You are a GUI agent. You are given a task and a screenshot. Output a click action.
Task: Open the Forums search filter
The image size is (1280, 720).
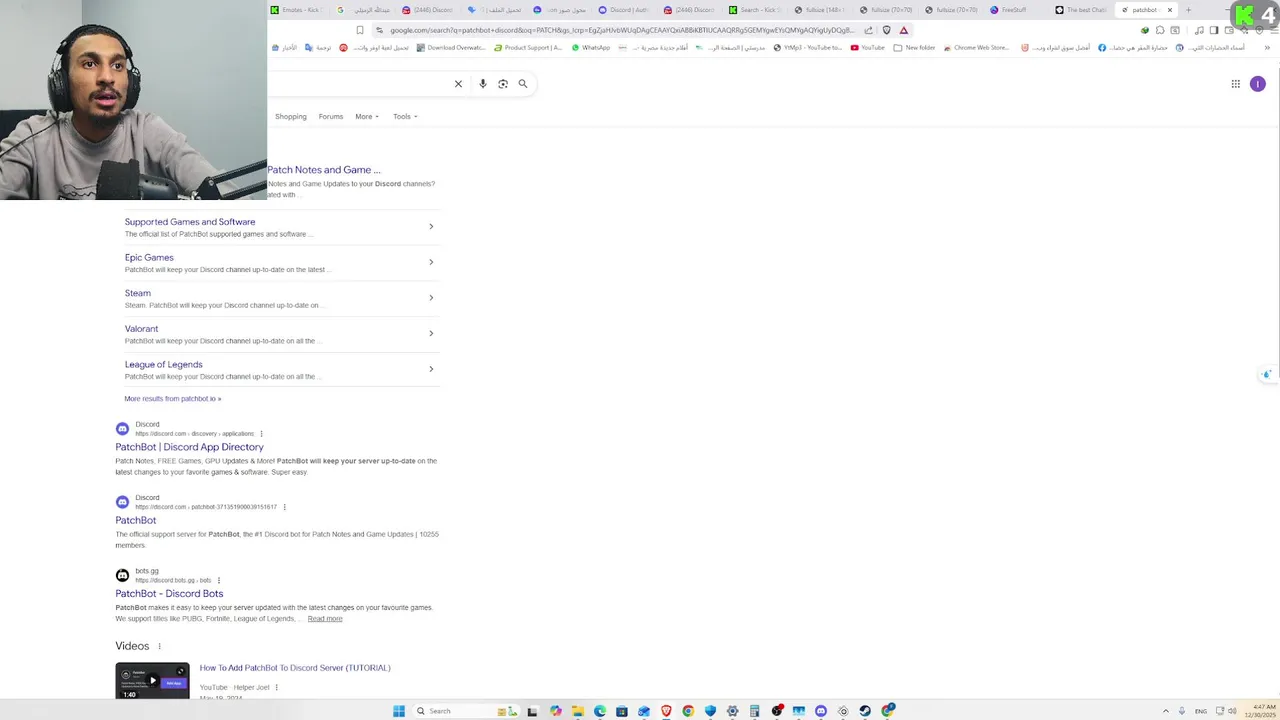331,116
